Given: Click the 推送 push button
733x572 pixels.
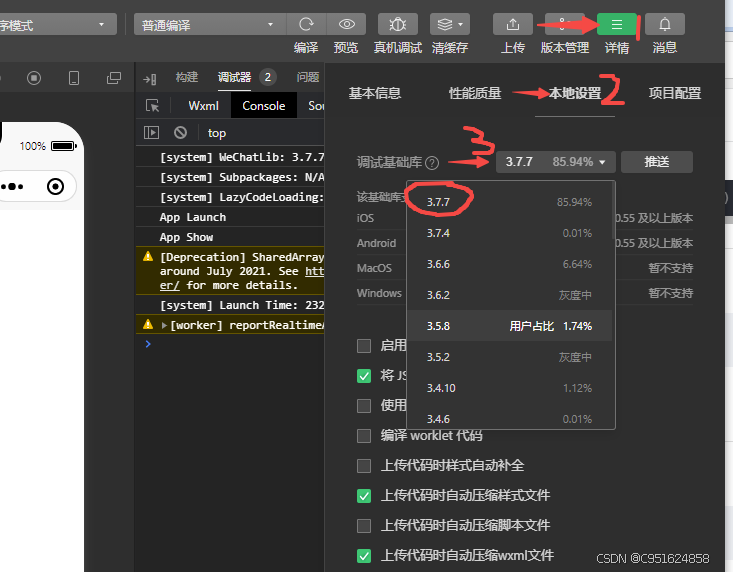Looking at the screenshot, I should (x=657, y=162).
